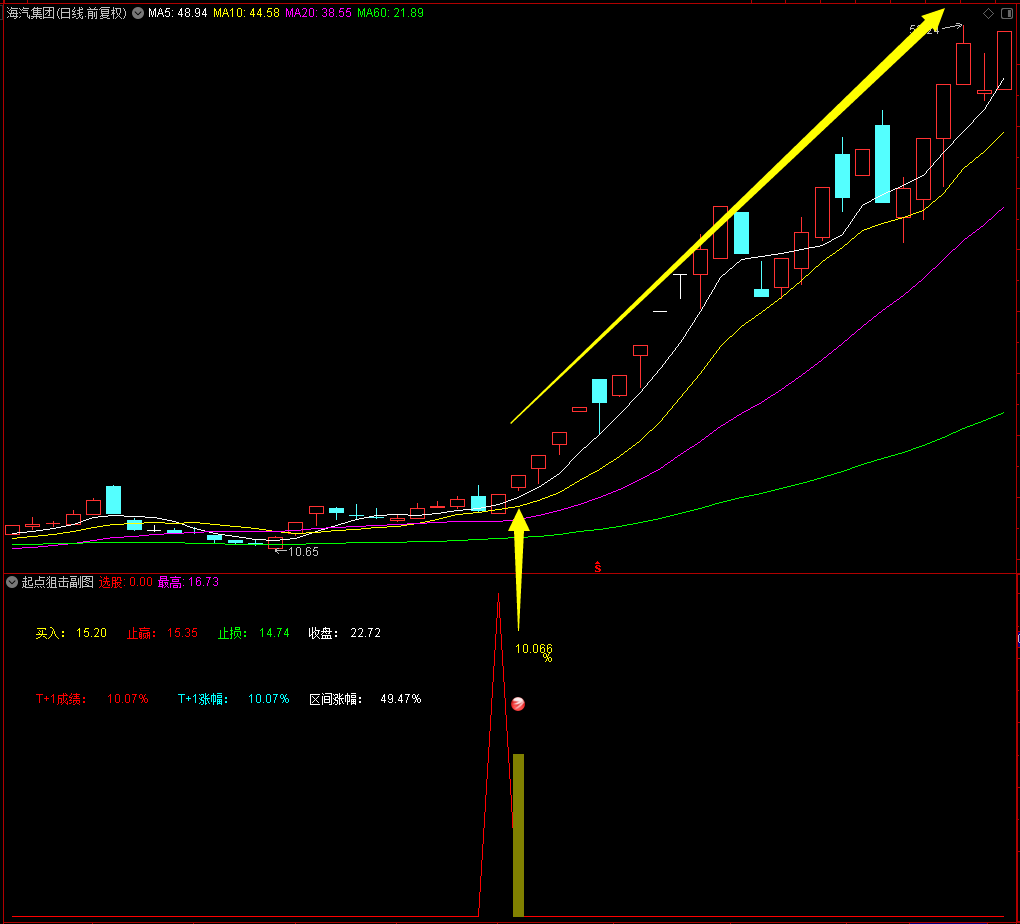The image size is (1020, 924).
Task: Click the 止赢: 15.35 text
Action: pyautogui.click(x=162, y=633)
